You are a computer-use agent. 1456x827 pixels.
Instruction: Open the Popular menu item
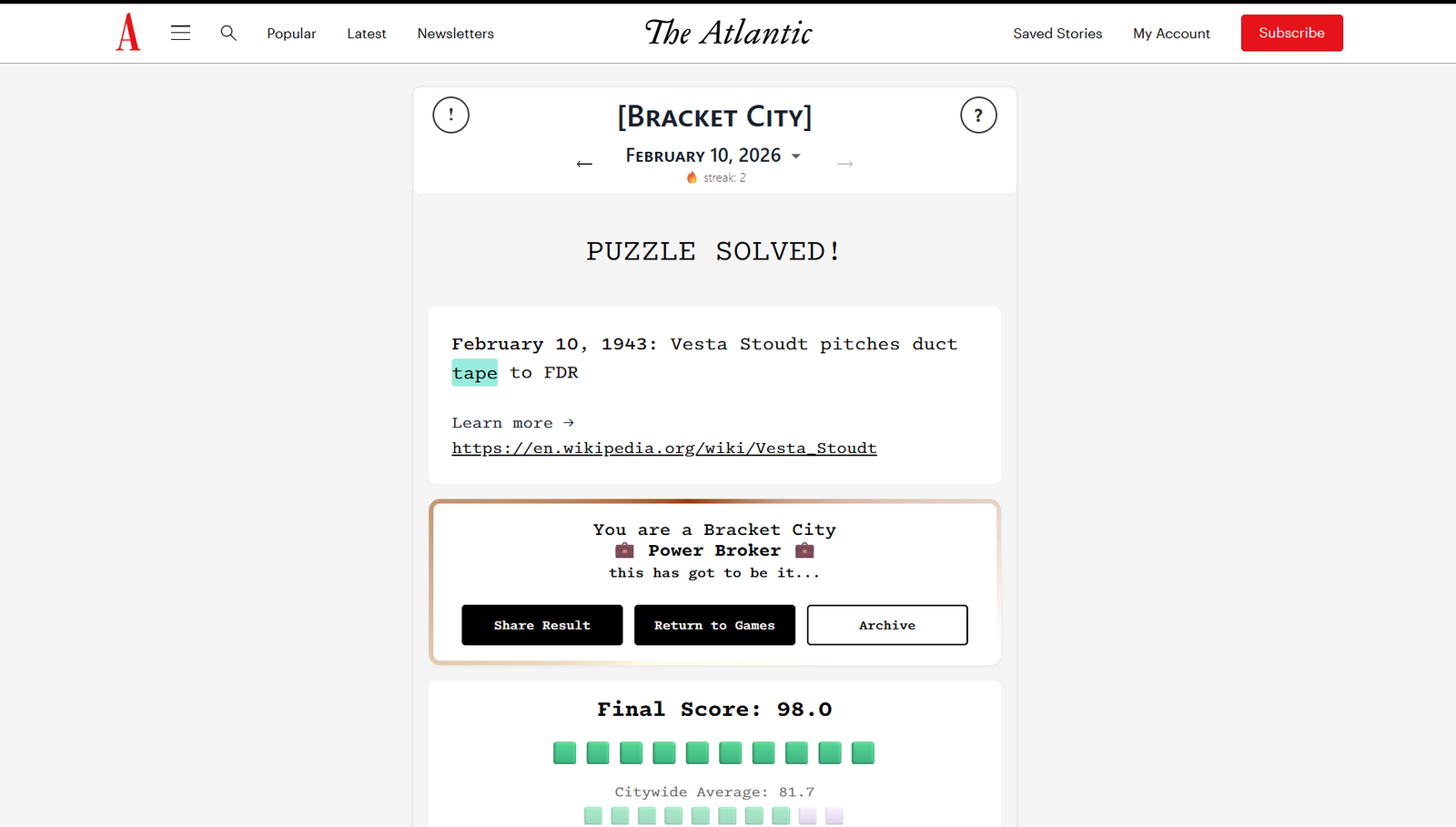[x=291, y=34]
